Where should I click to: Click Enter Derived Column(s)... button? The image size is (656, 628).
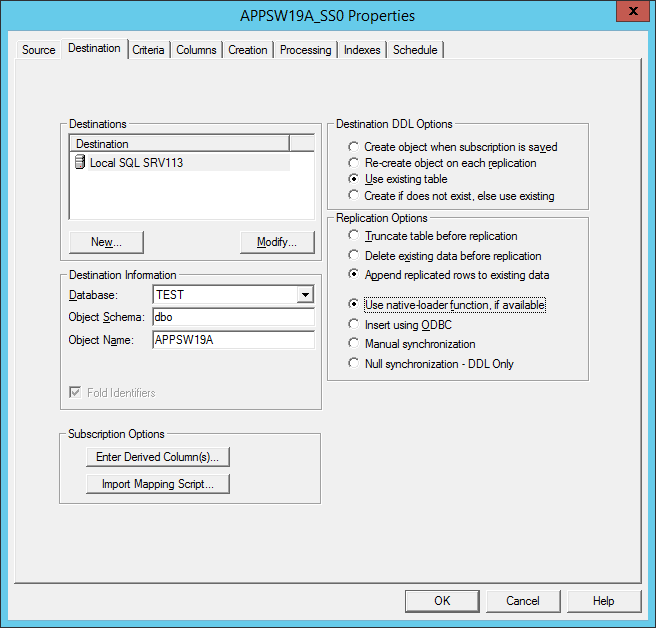(158, 457)
